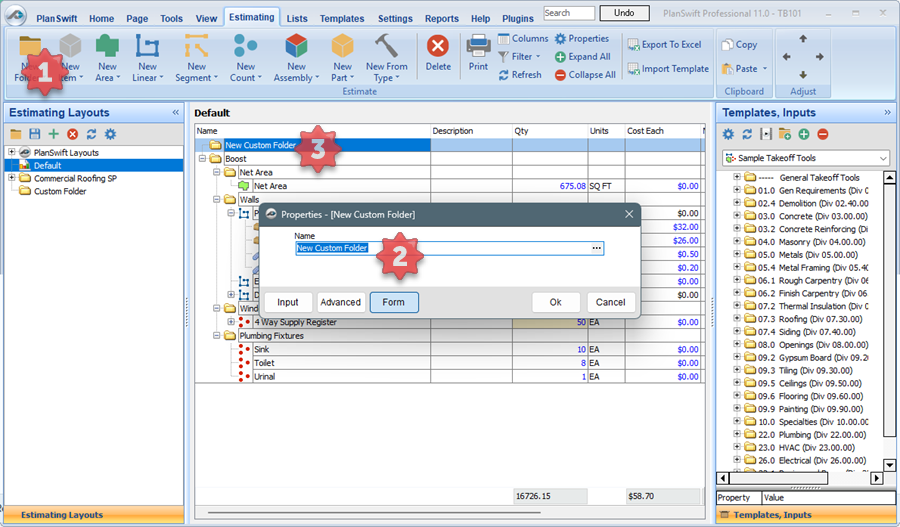Click green add icon in Templates, Inputs toolbar

click(x=804, y=134)
